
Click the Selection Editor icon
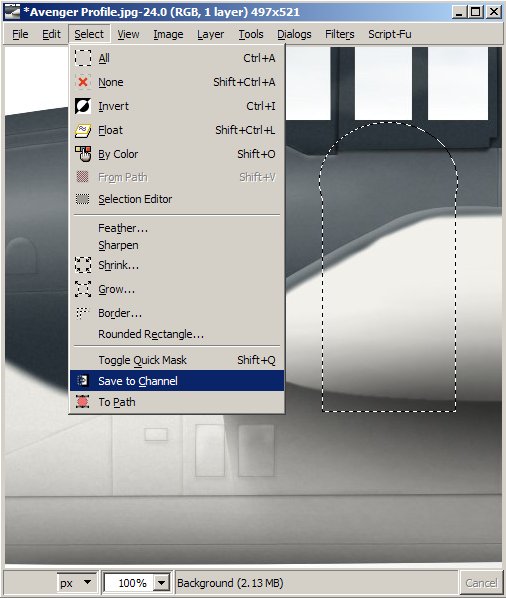tap(83, 199)
